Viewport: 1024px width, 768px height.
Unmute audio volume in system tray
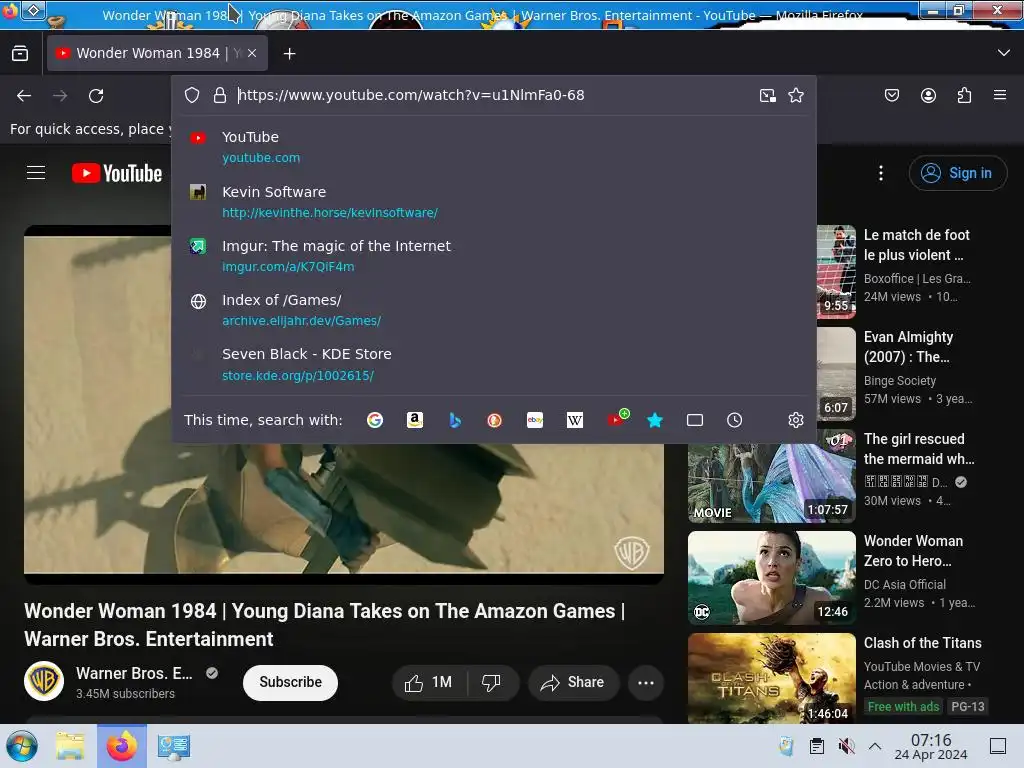point(846,746)
